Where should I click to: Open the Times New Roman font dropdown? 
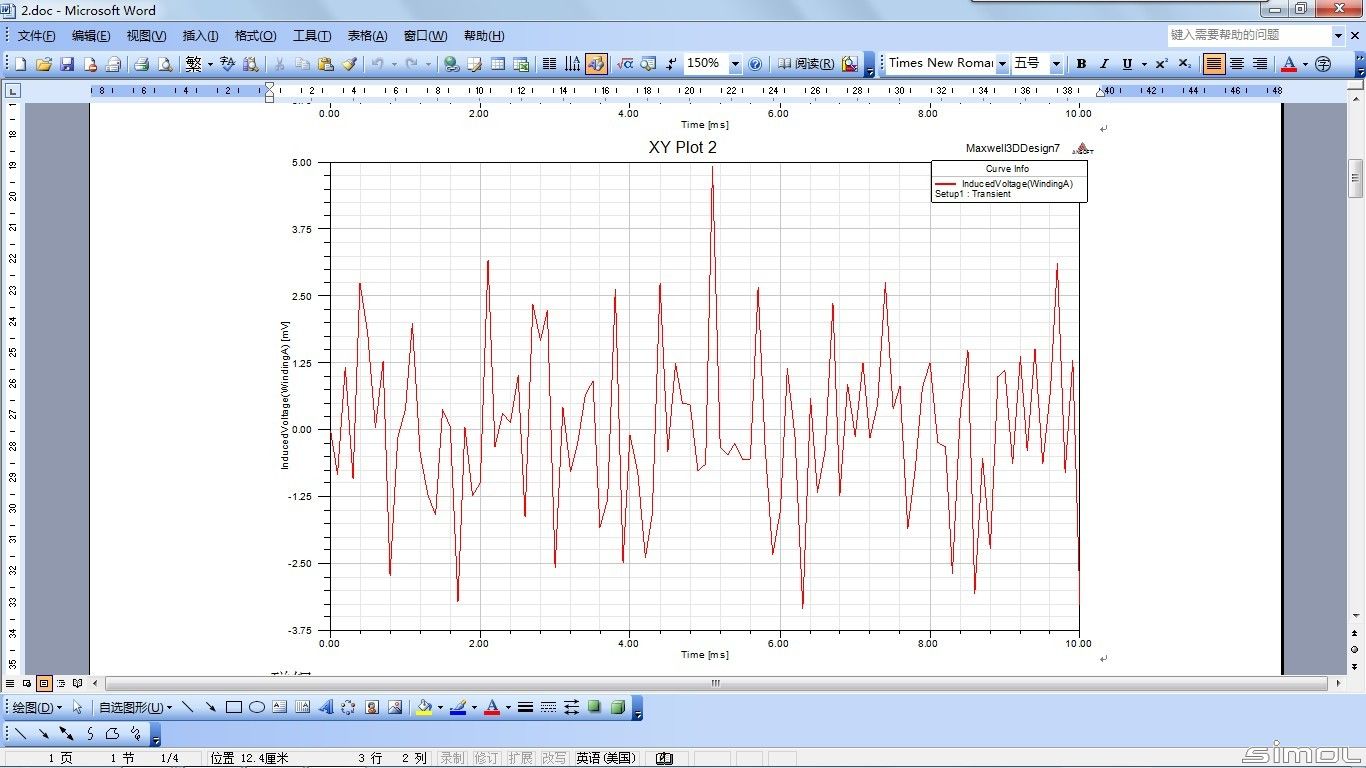tap(1002, 64)
